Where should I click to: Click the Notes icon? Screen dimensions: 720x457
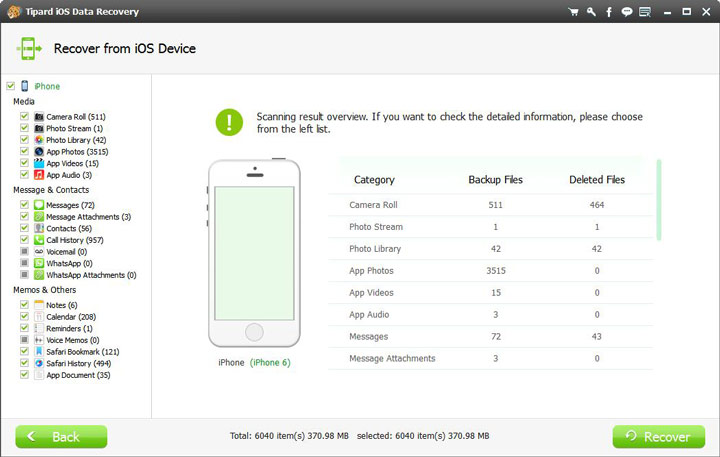pos(39,305)
